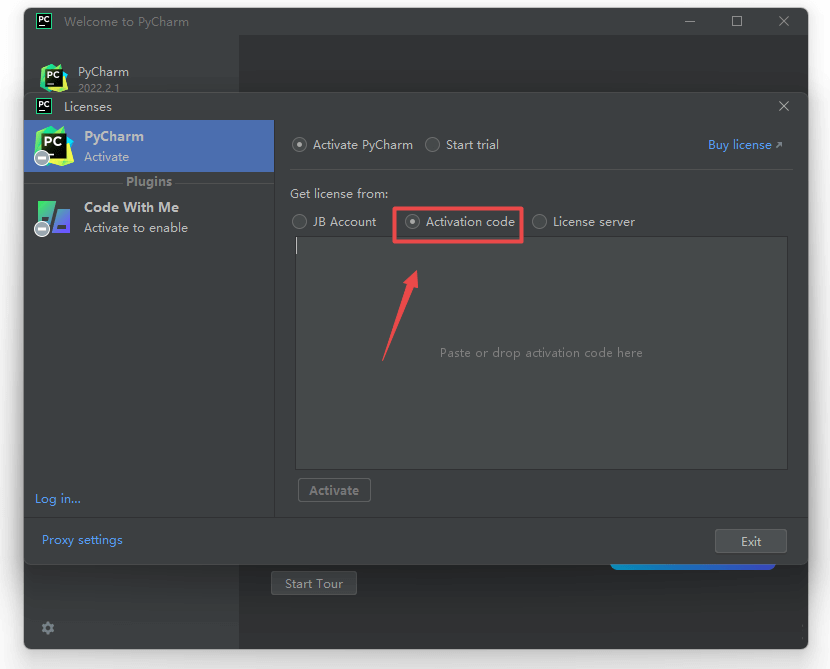Close the Licenses dialog
This screenshot has height=669, width=830.
[784, 106]
